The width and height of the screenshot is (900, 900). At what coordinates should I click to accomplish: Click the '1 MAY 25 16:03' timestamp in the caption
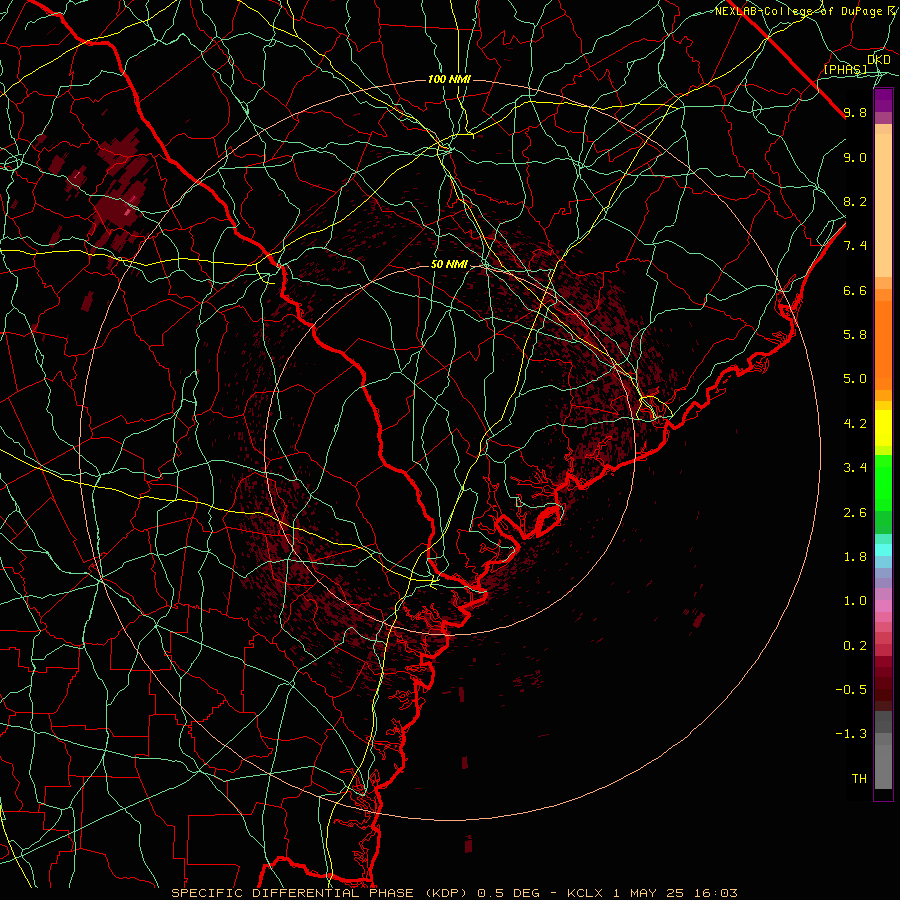coord(675,893)
